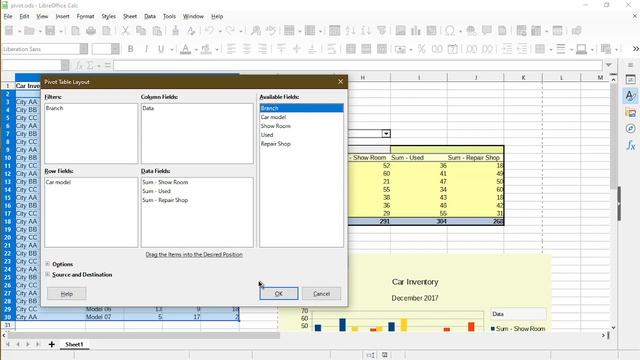The image size is (640, 360).
Task: Toggle Italic formatting icon
Action: 146,49
